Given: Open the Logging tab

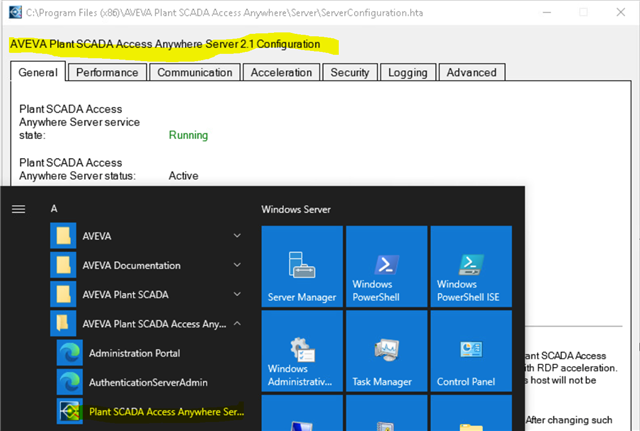Looking at the screenshot, I should pos(408,72).
